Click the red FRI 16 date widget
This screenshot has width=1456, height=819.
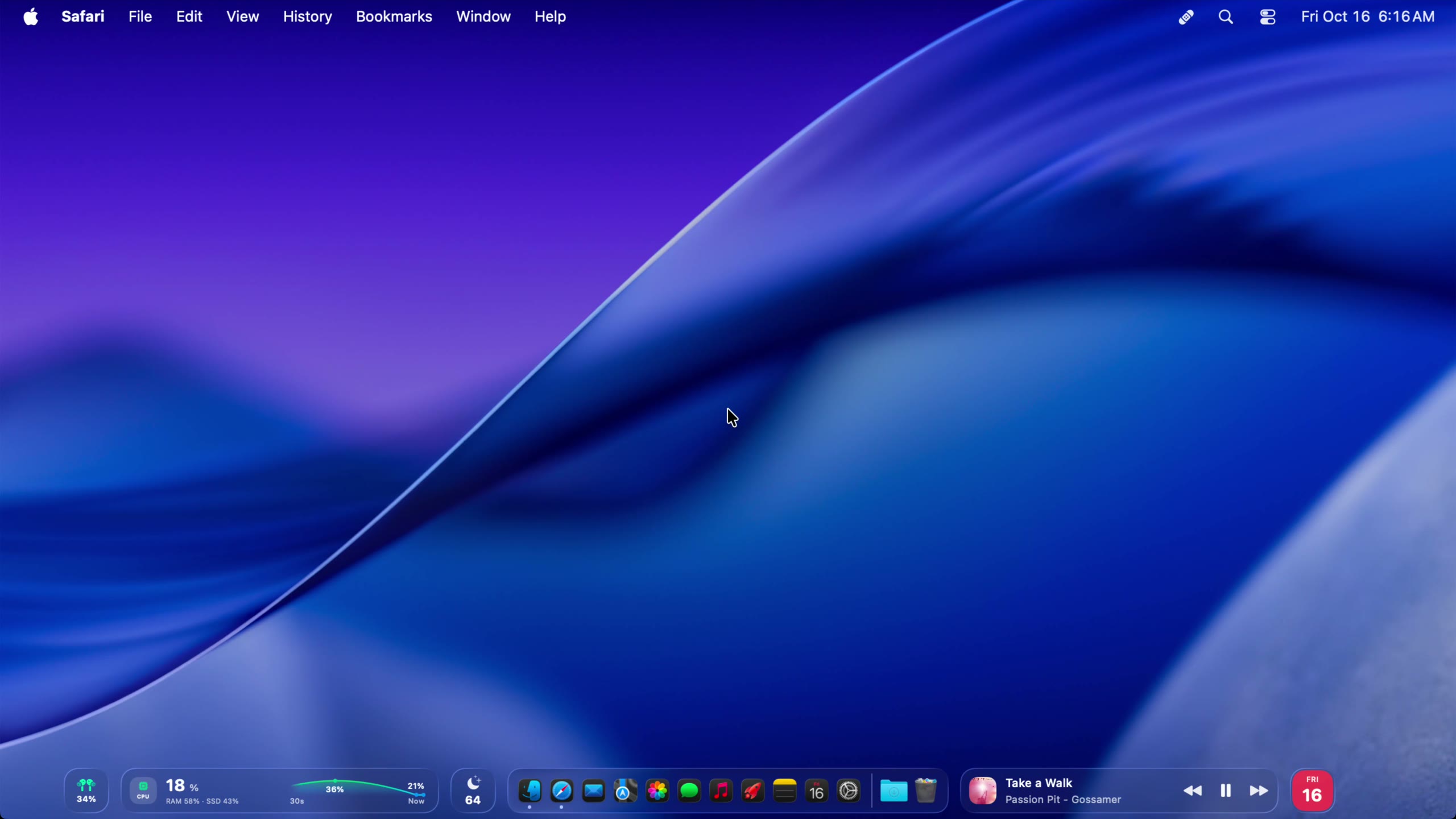[x=1312, y=791]
